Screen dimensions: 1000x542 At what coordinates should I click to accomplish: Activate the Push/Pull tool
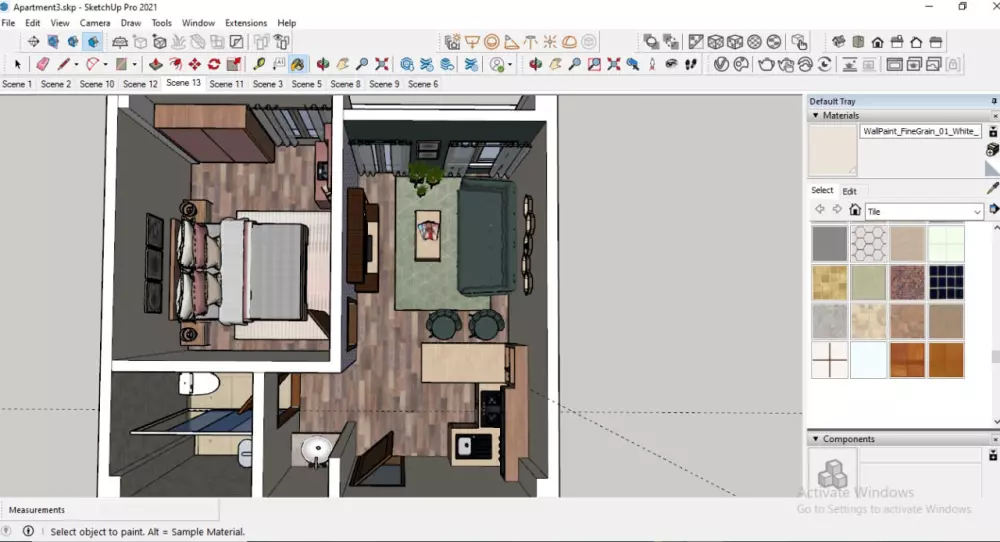(156, 64)
